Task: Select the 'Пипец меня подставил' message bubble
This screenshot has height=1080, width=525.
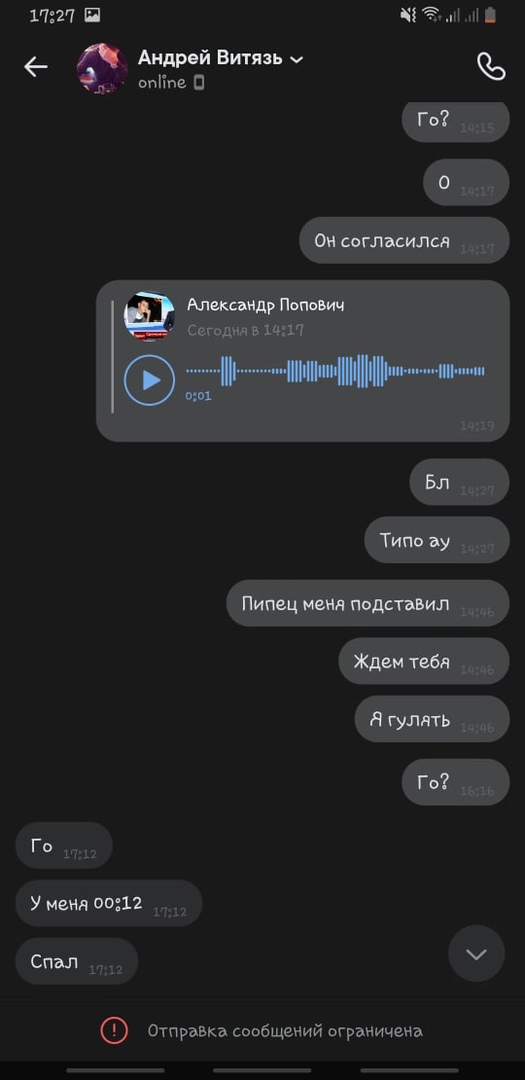Action: (368, 603)
